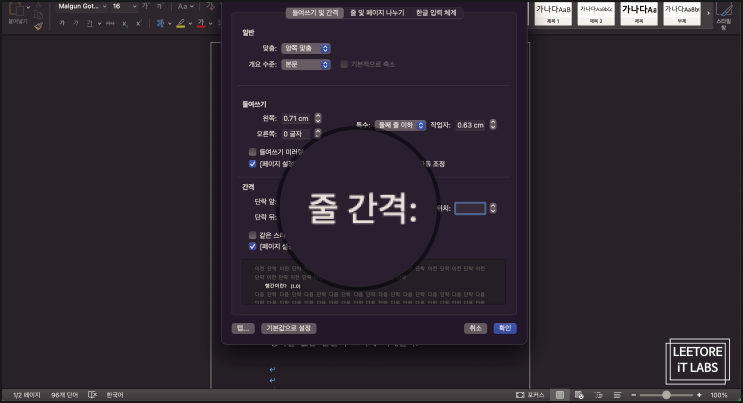The height and width of the screenshot is (403, 743).
Task: Click the zoom out minus icon
Action: click(x=634, y=395)
